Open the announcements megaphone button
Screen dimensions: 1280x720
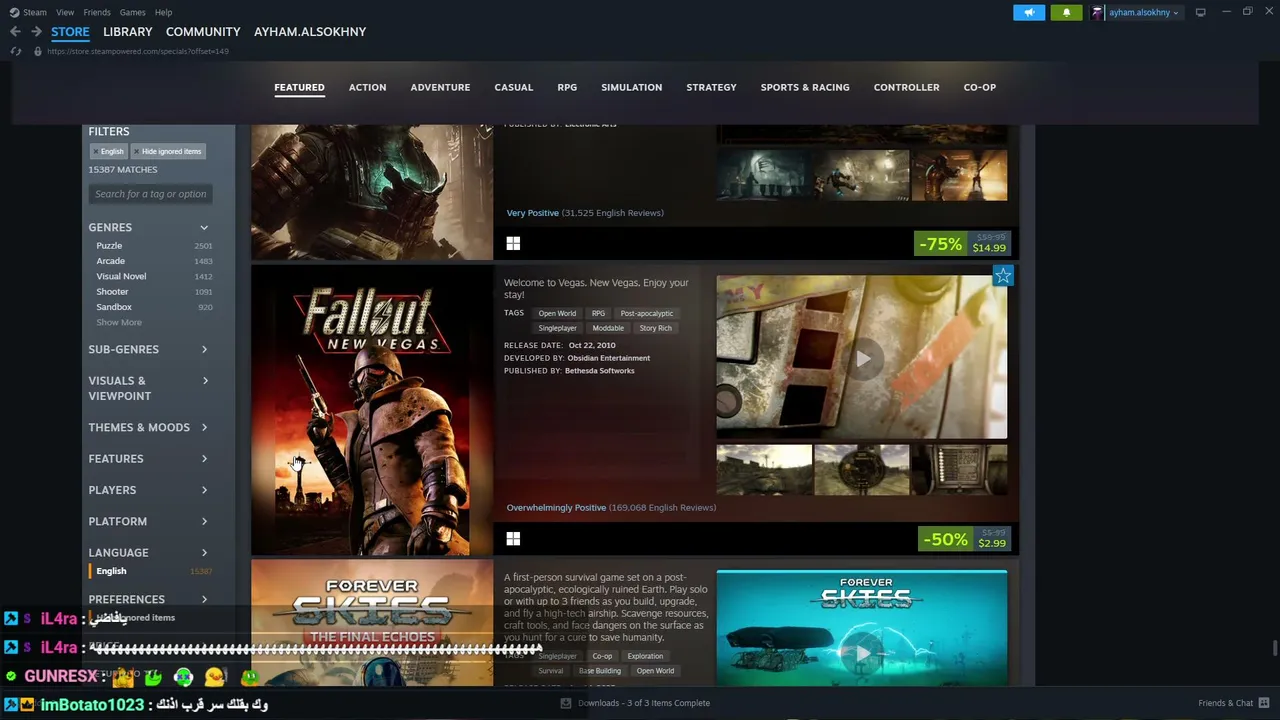[1029, 12]
